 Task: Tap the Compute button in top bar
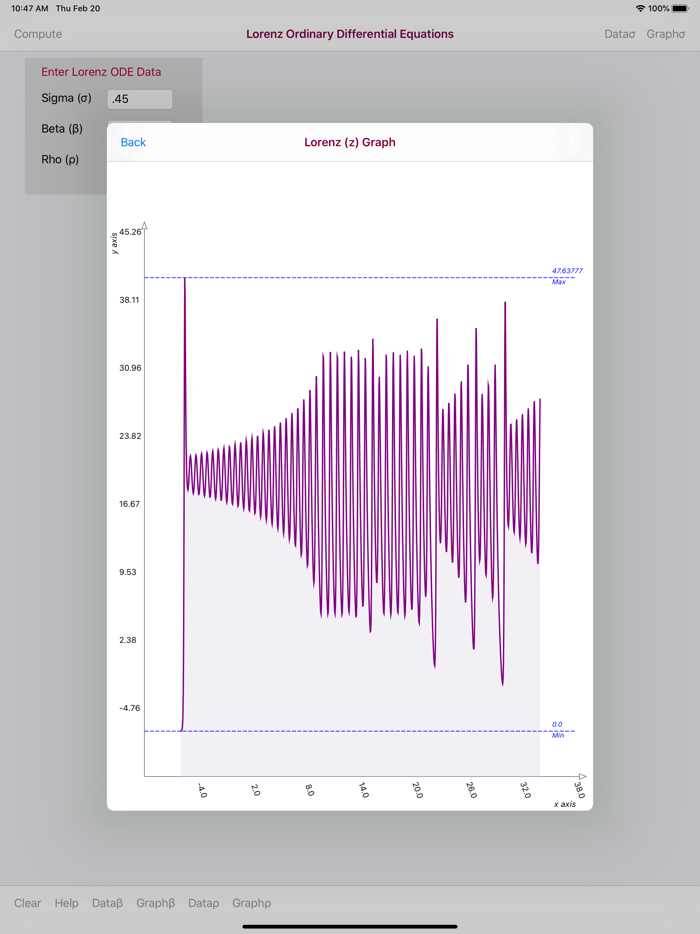(x=38, y=34)
